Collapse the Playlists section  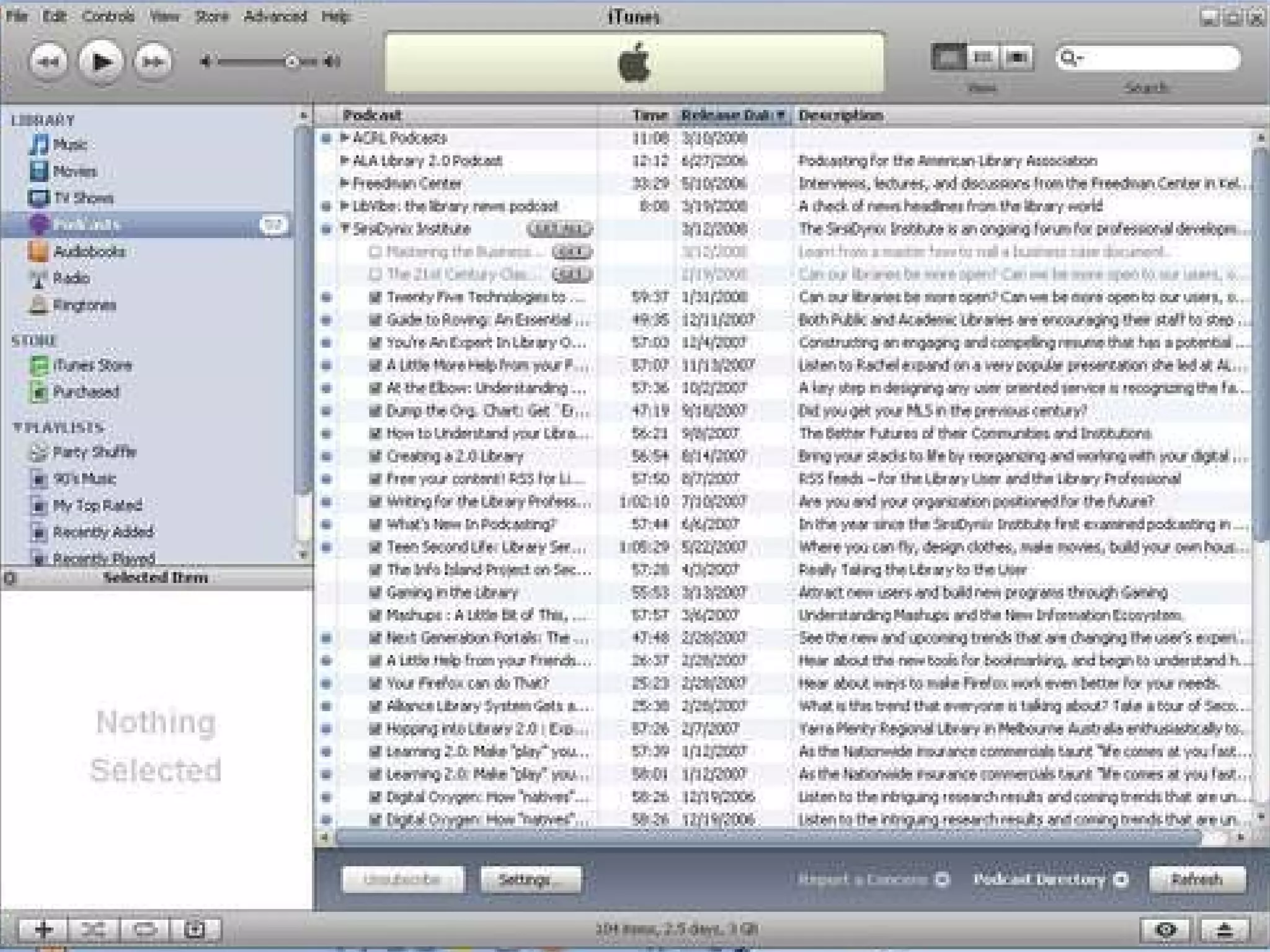(x=17, y=427)
